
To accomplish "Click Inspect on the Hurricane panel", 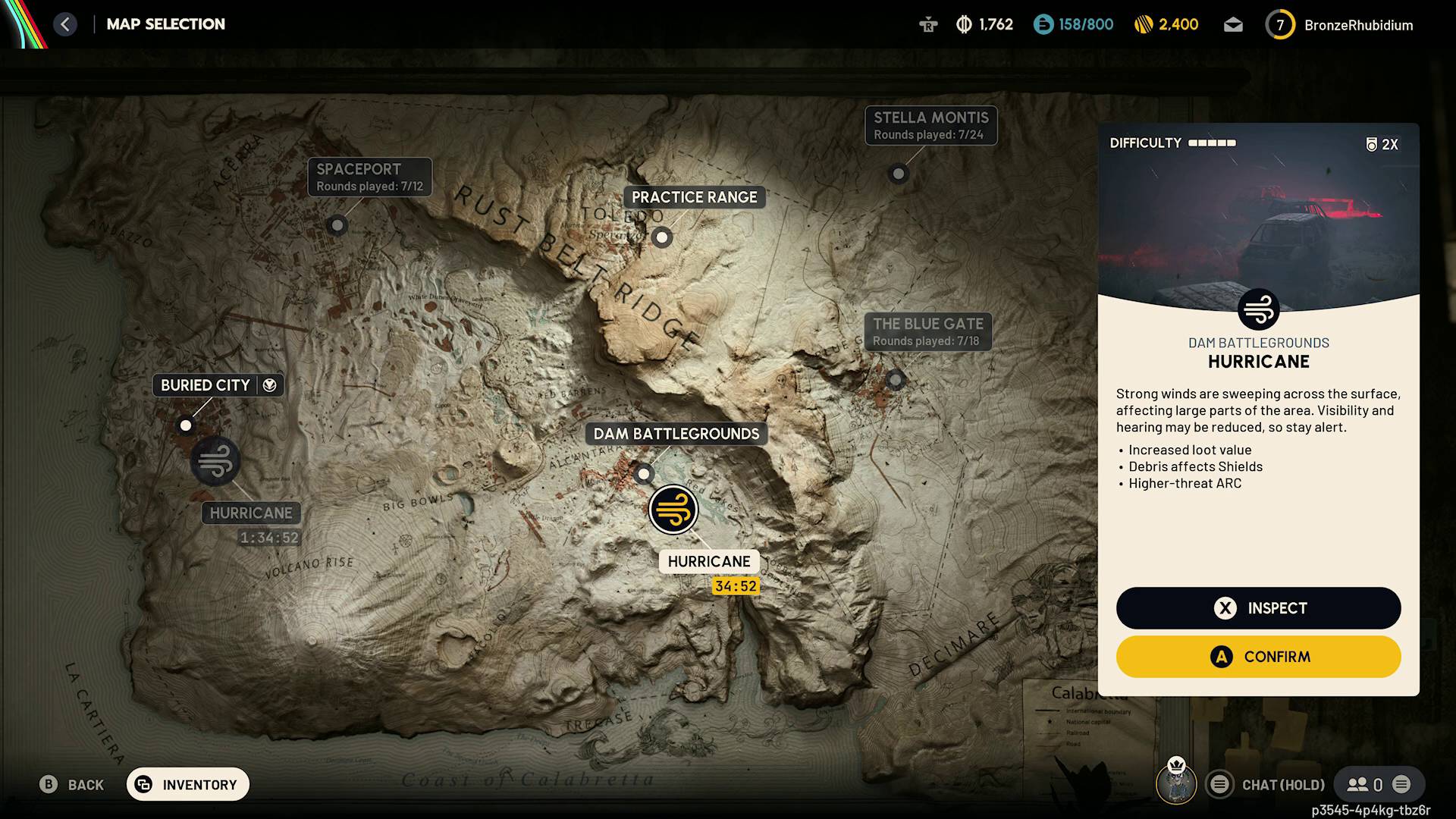I will coord(1257,607).
